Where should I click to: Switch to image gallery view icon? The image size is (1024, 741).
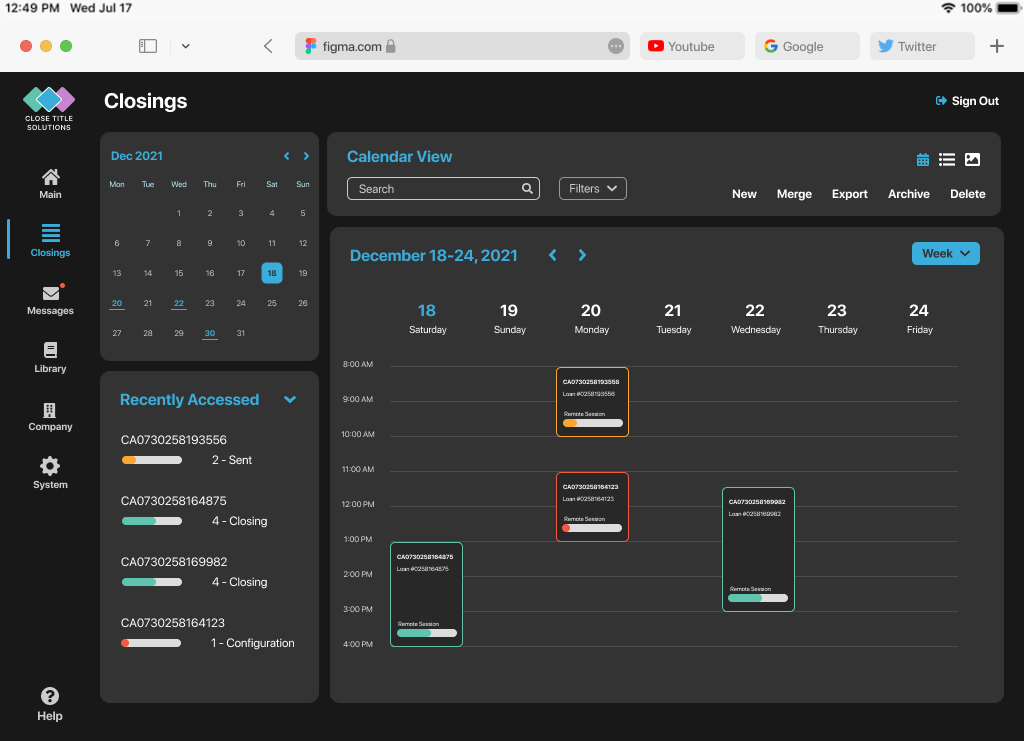972,160
